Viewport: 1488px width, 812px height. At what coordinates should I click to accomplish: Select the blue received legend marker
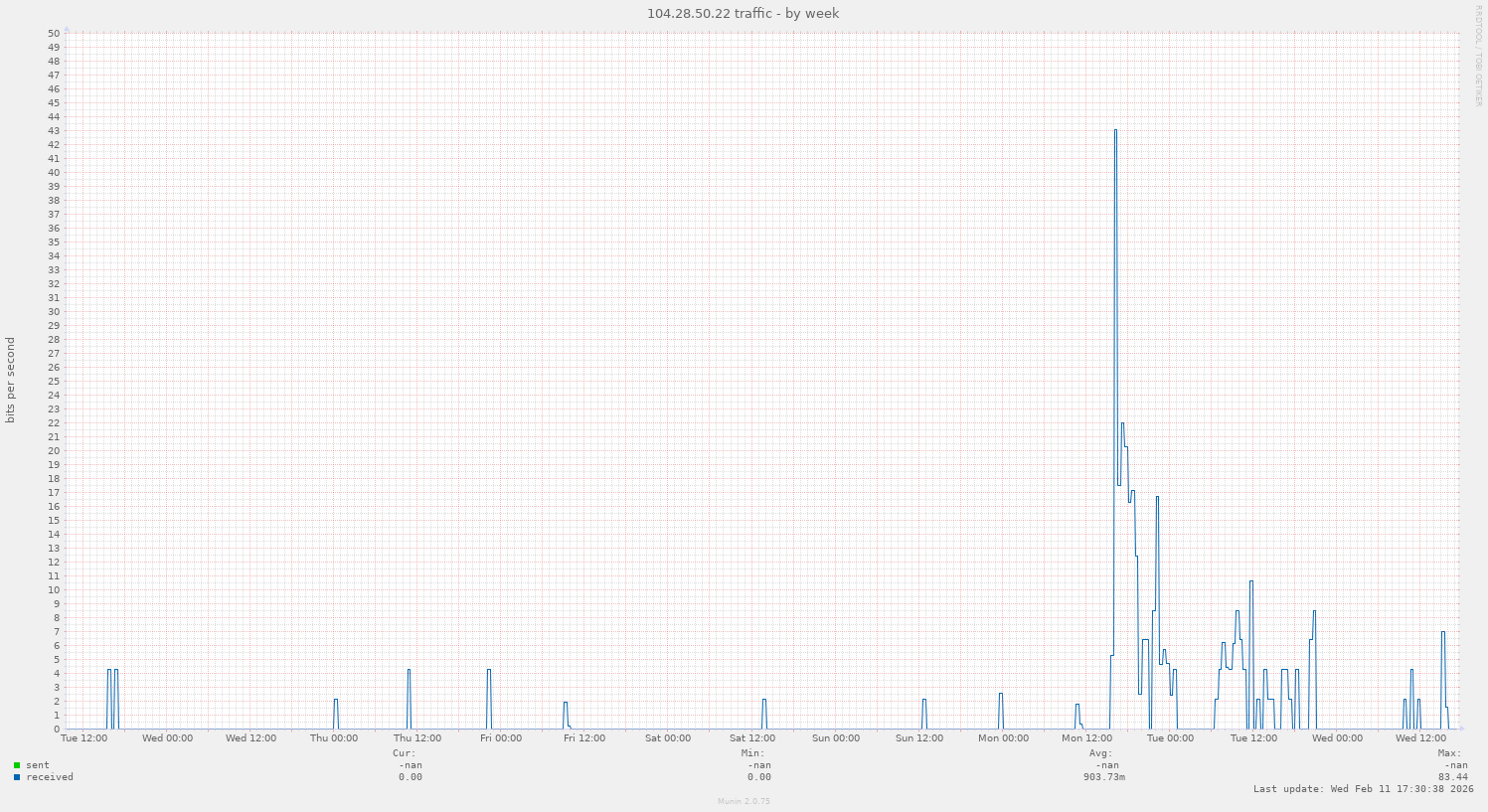click(x=18, y=778)
